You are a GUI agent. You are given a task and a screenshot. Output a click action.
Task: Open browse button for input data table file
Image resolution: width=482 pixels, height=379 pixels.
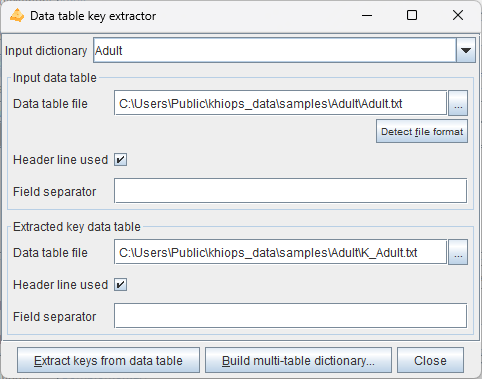point(458,103)
